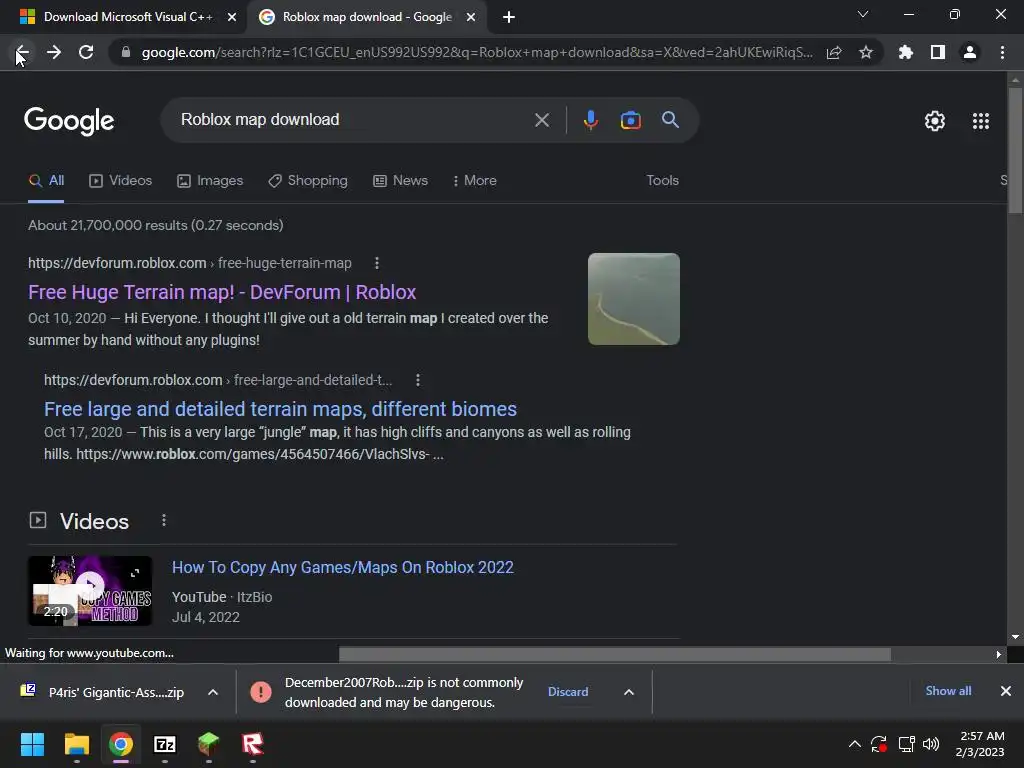Close the Roblox map download tab
Viewport: 1024px width, 768px height.
pyautogui.click(x=471, y=17)
